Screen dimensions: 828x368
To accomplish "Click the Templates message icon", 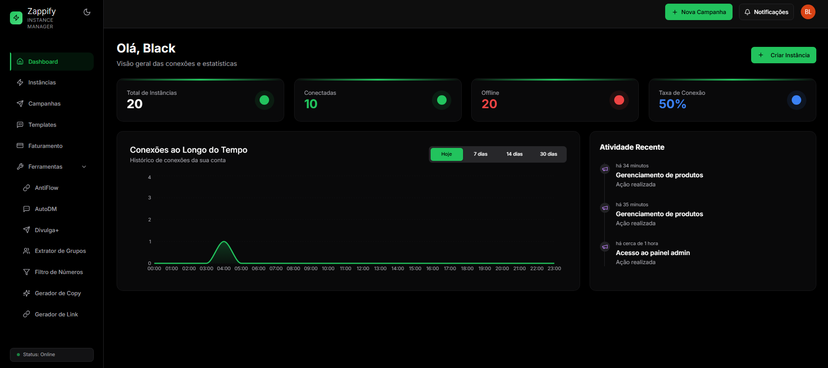I will (x=20, y=125).
